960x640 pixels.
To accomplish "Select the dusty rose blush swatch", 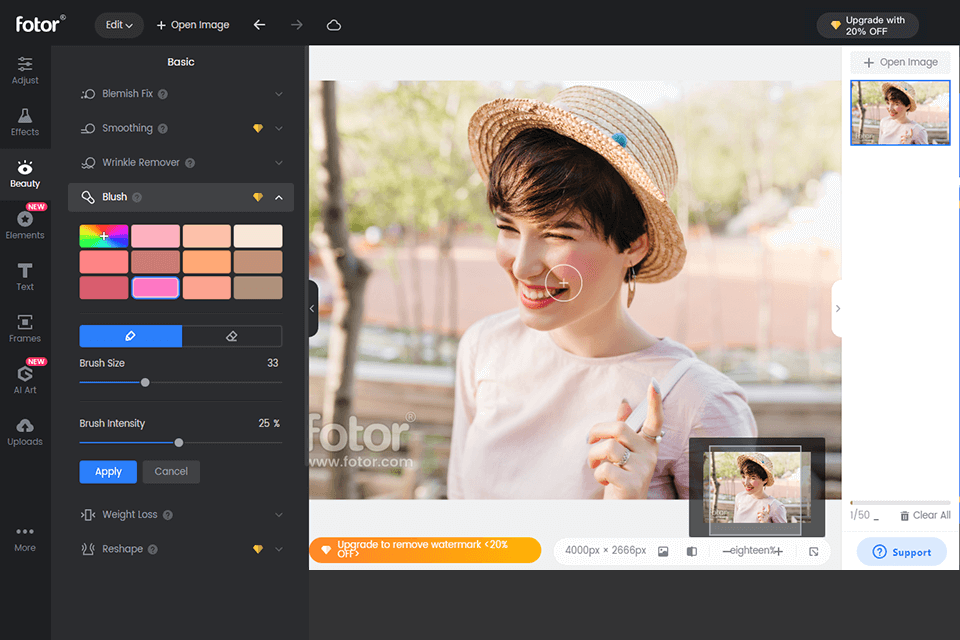I will click(156, 262).
